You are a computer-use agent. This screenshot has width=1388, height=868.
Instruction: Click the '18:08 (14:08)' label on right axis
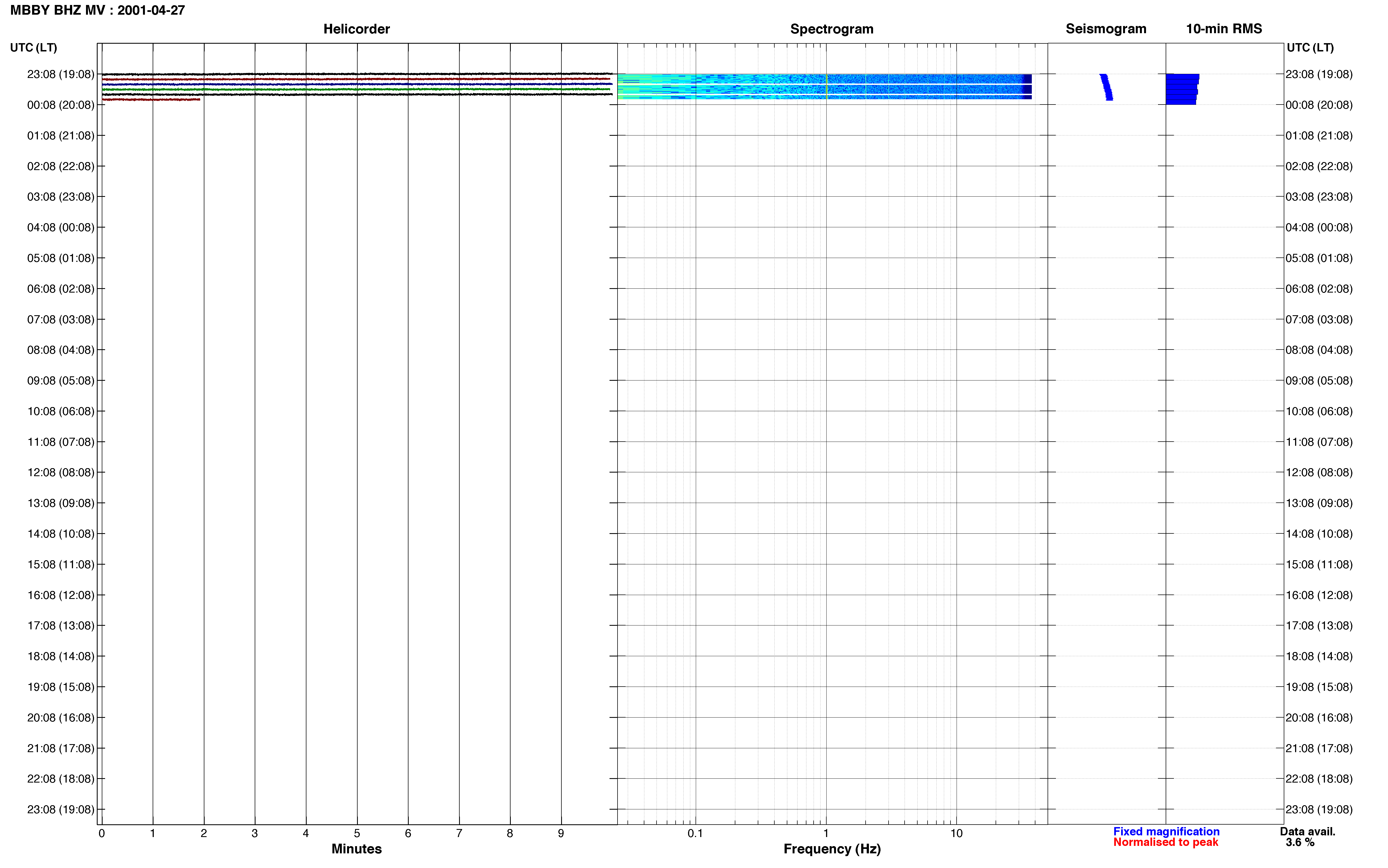click(1319, 656)
